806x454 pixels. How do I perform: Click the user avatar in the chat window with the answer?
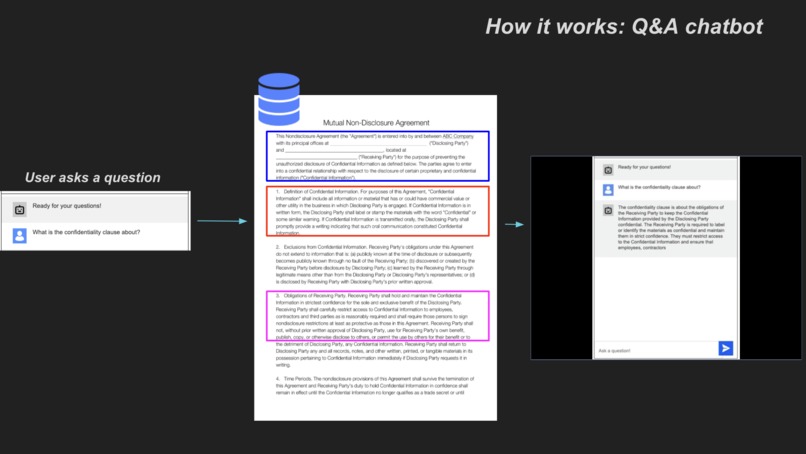[608, 190]
